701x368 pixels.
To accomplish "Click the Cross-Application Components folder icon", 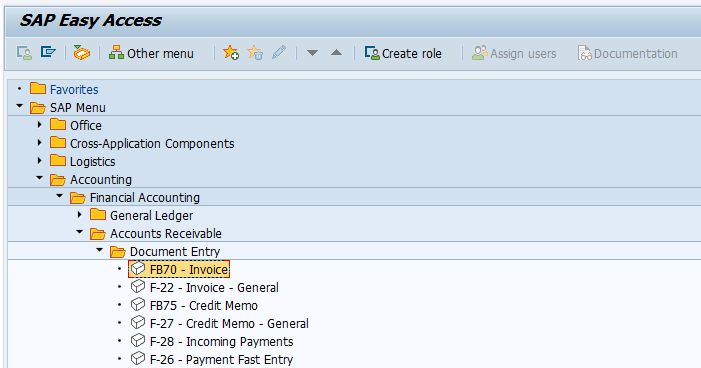I will pyautogui.click(x=58, y=142).
